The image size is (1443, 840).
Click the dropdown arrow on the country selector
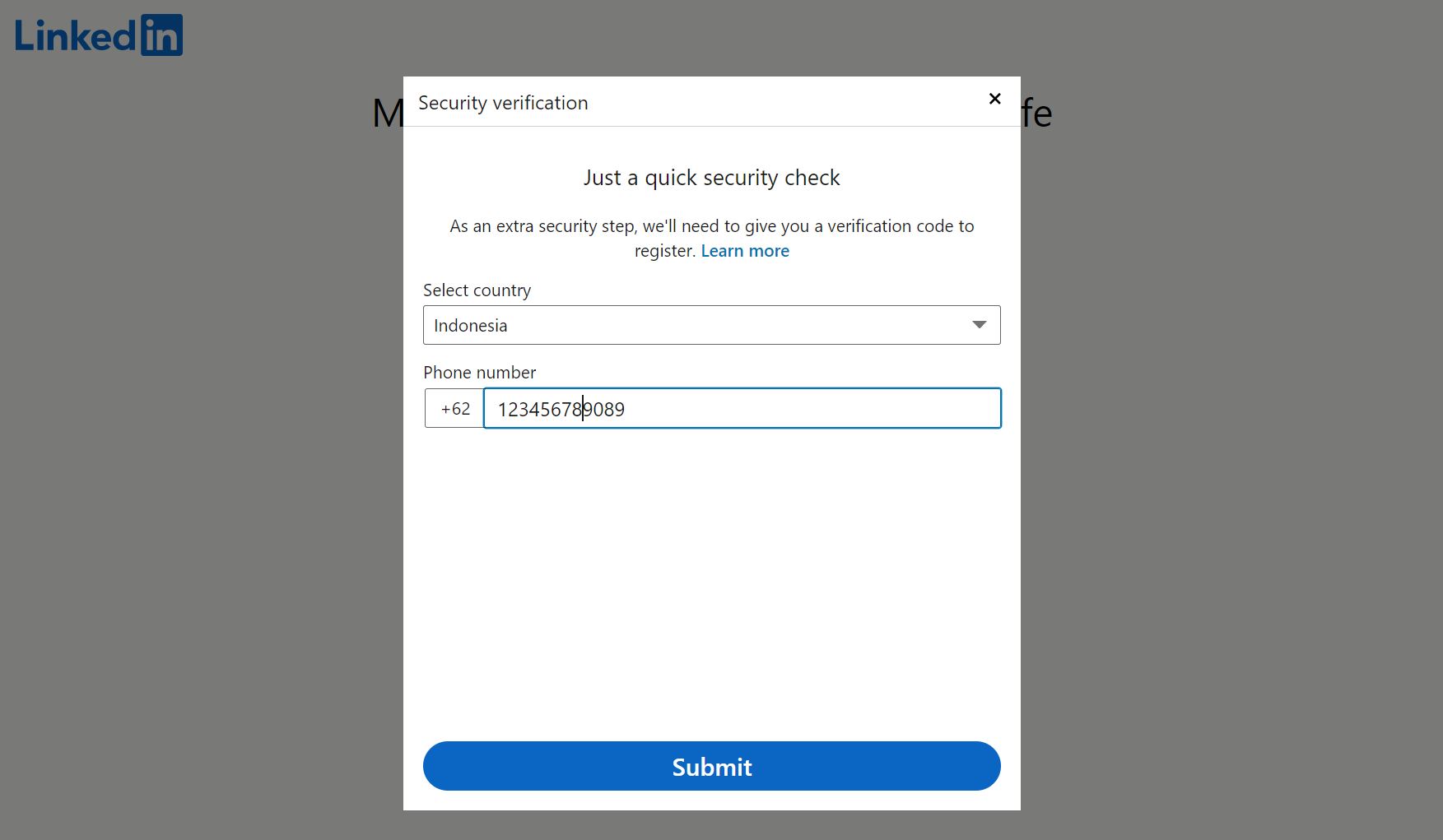tap(979, 325)
